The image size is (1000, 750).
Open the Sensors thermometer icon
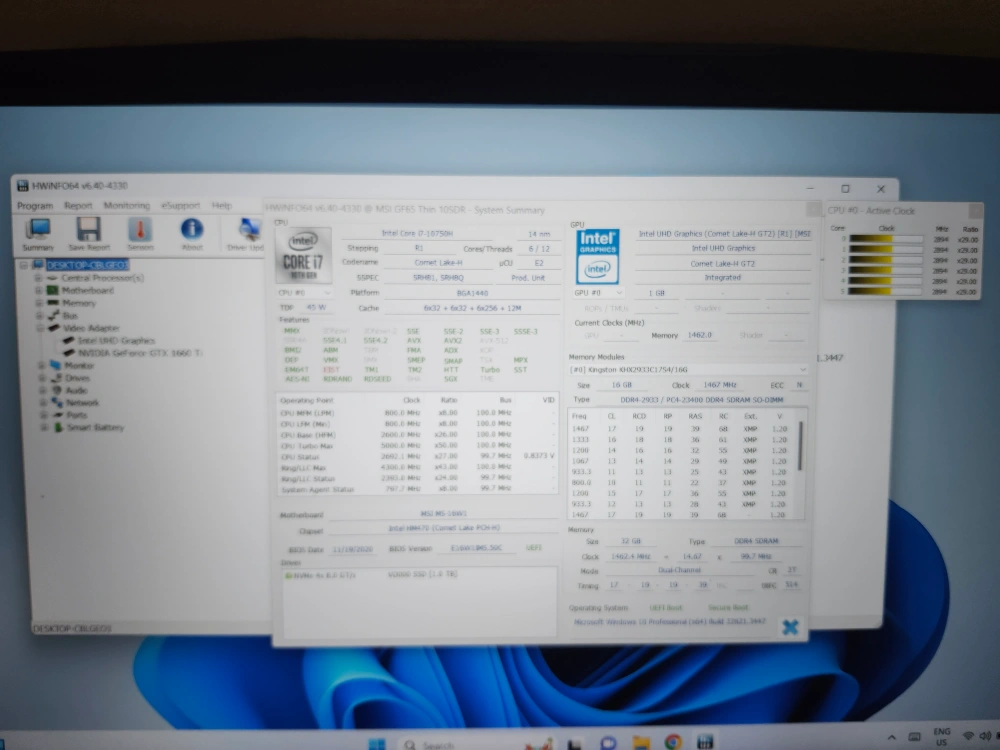[140, 233]
